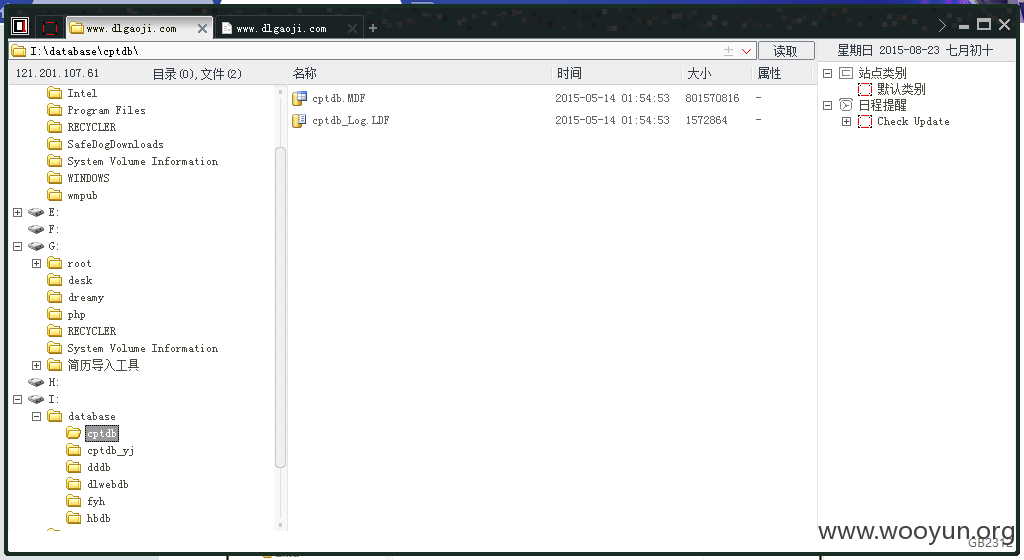Click the hbdb folder icon
The height and width of the screenshot is (560, 1024).
tap(74, 518)
